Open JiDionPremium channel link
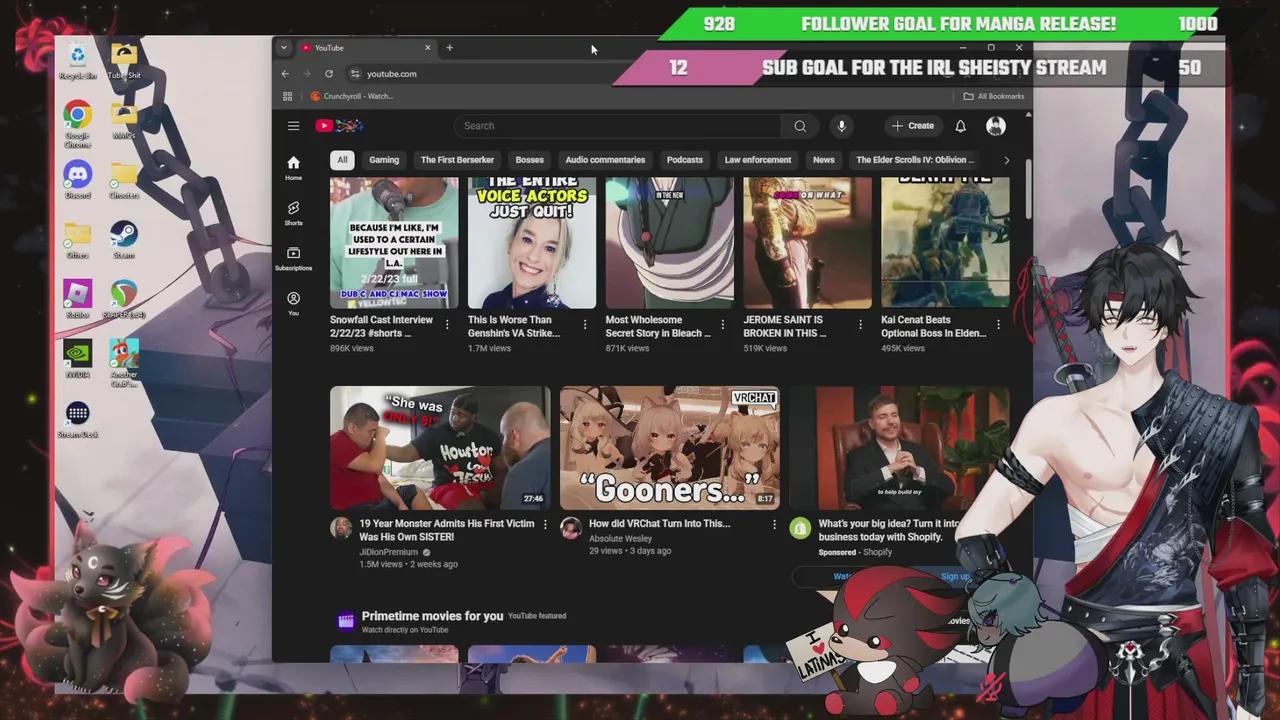 coord(389,552)
